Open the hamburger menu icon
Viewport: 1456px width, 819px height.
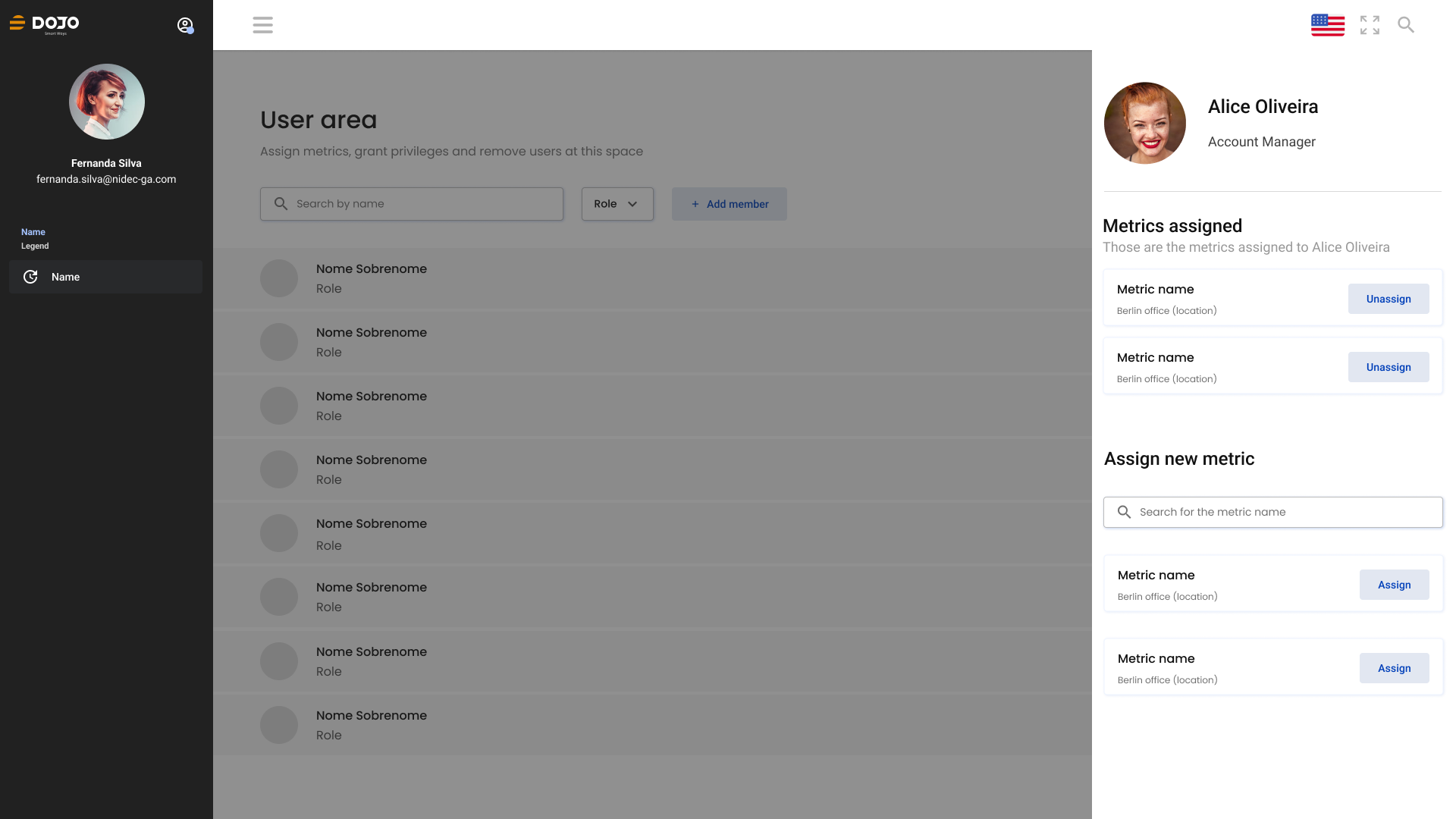(262, 25)
